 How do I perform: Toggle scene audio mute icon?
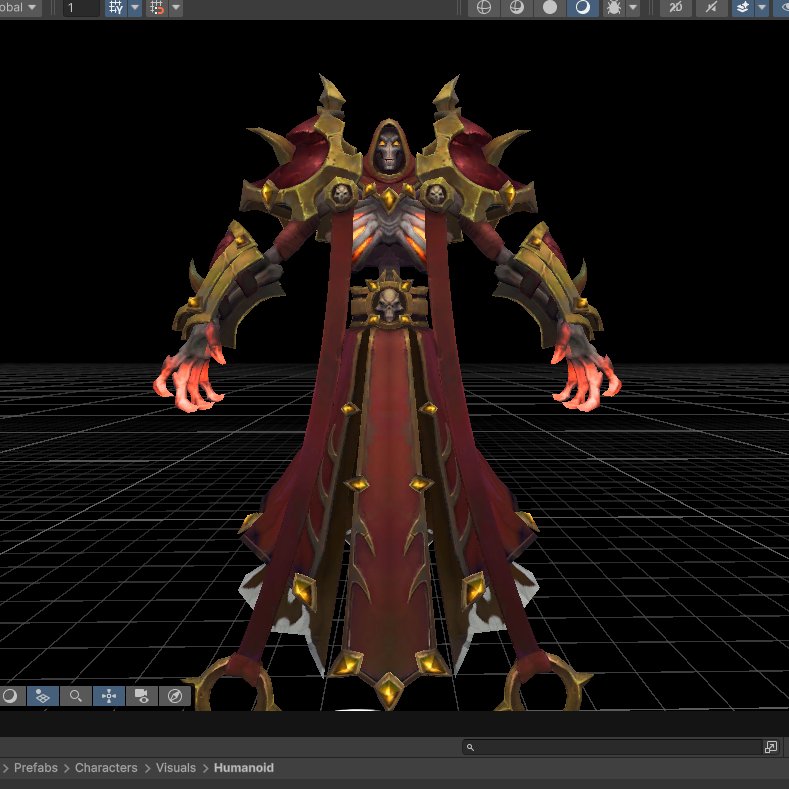(x=711, y=8)
